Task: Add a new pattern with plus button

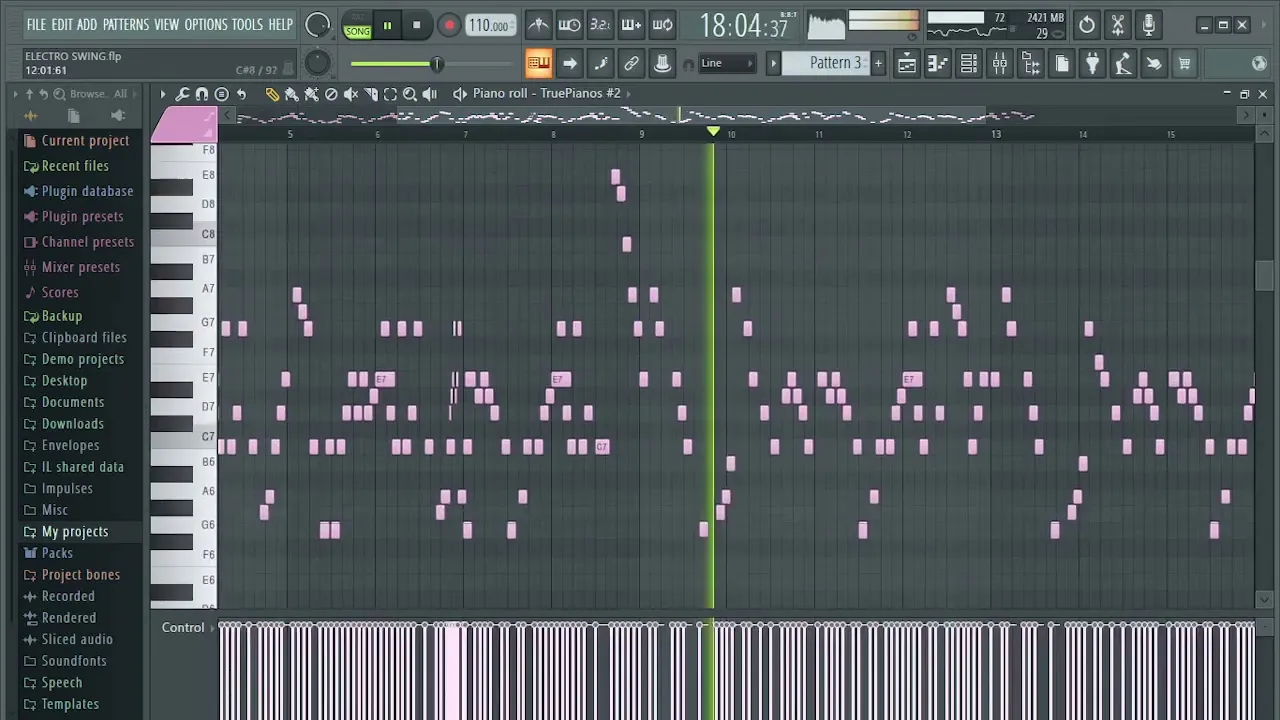Action: [878, 63]
